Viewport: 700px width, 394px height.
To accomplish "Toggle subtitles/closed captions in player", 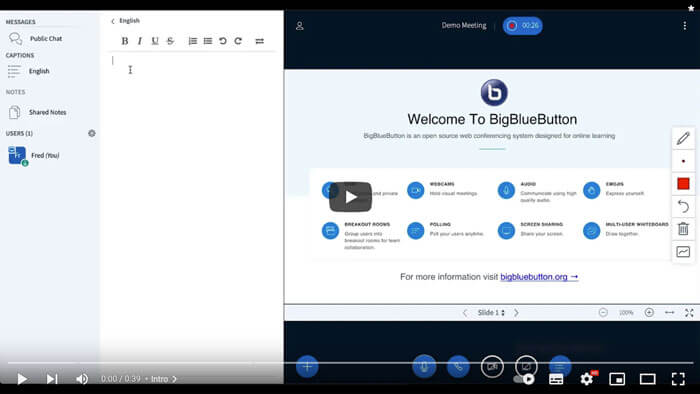I will pyautogui.click(x=556, y=379).
